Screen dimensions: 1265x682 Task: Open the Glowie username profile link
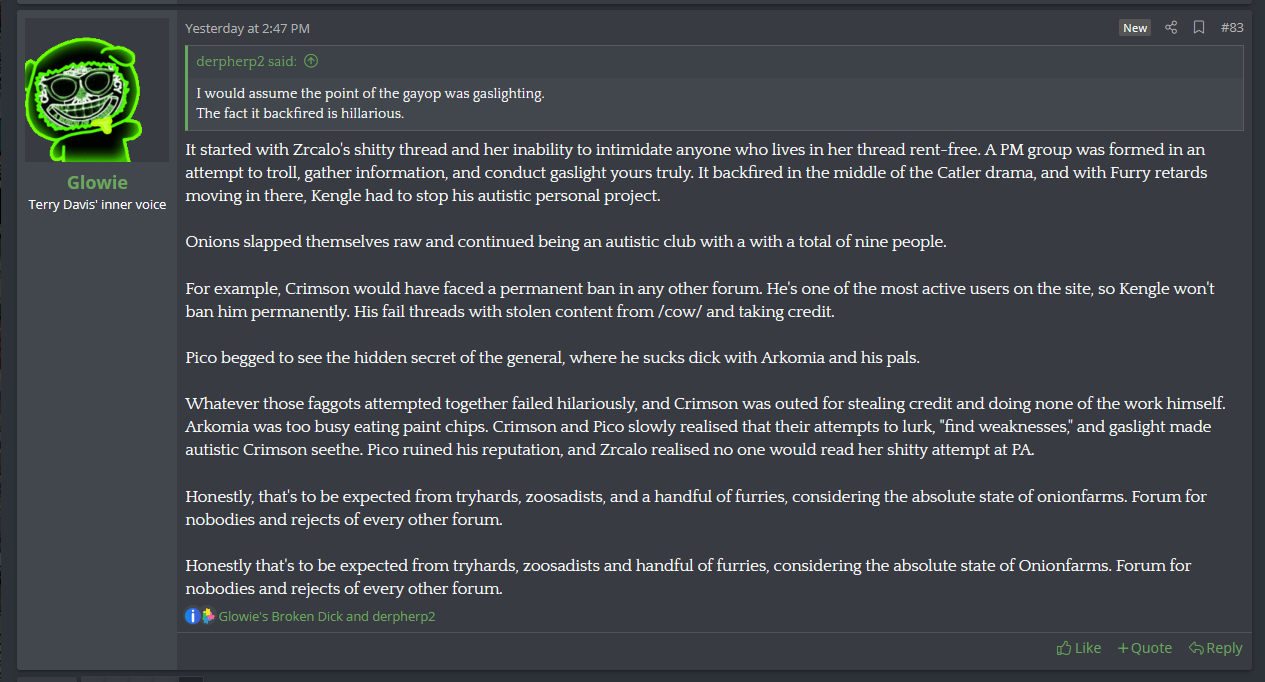coord(97,182)
